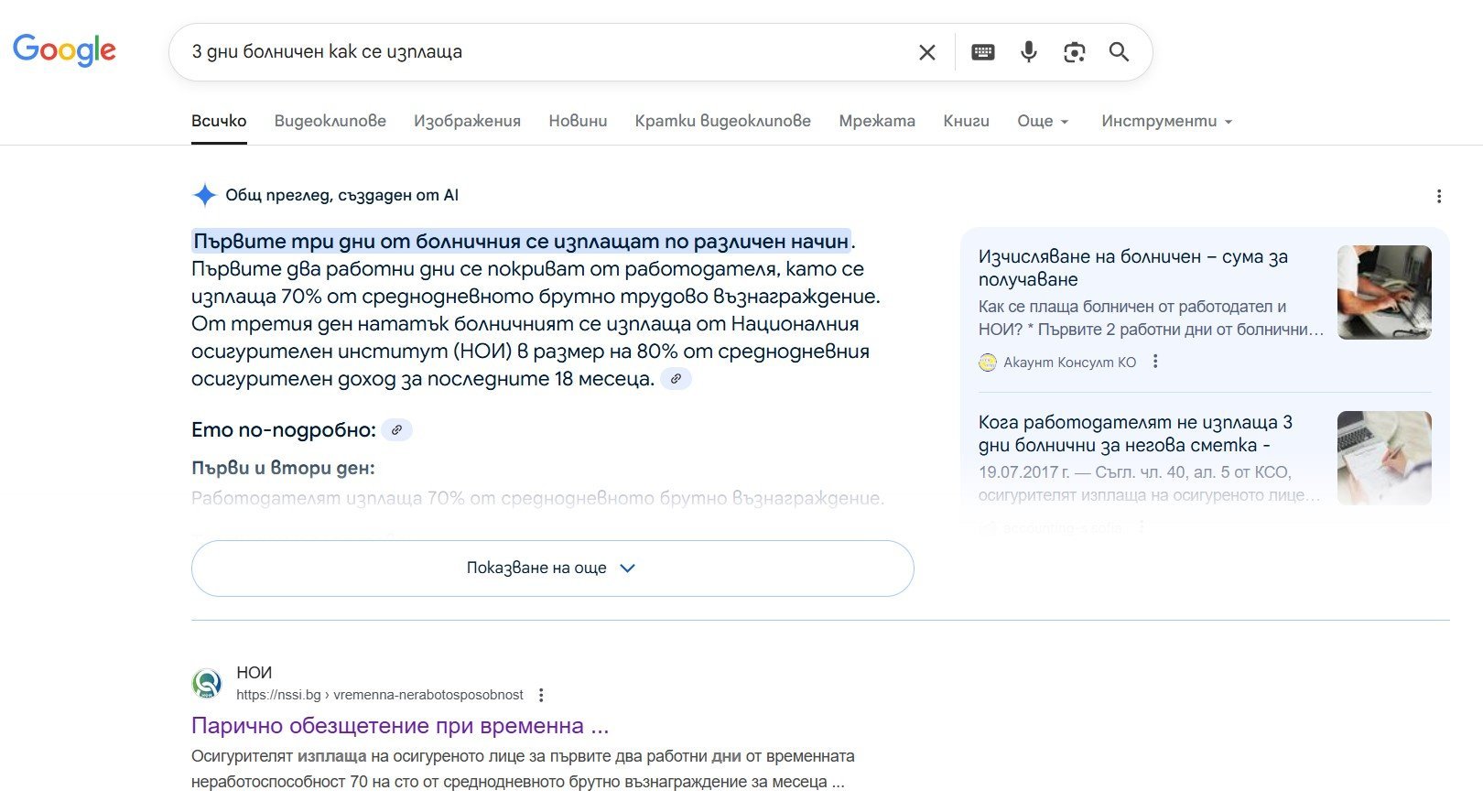Click inside the search query text field

tap(540, 52)
